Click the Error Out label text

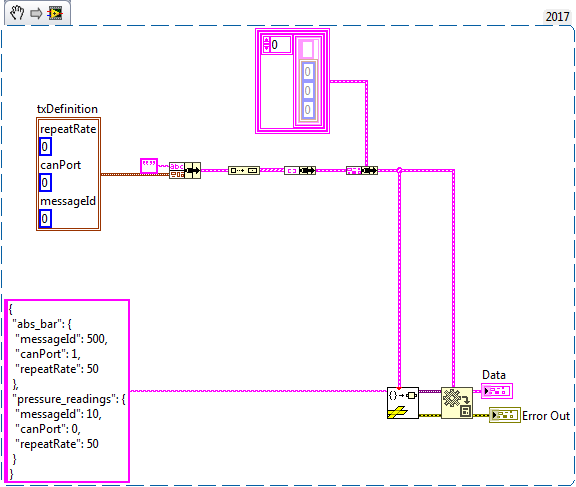[546, 416]
